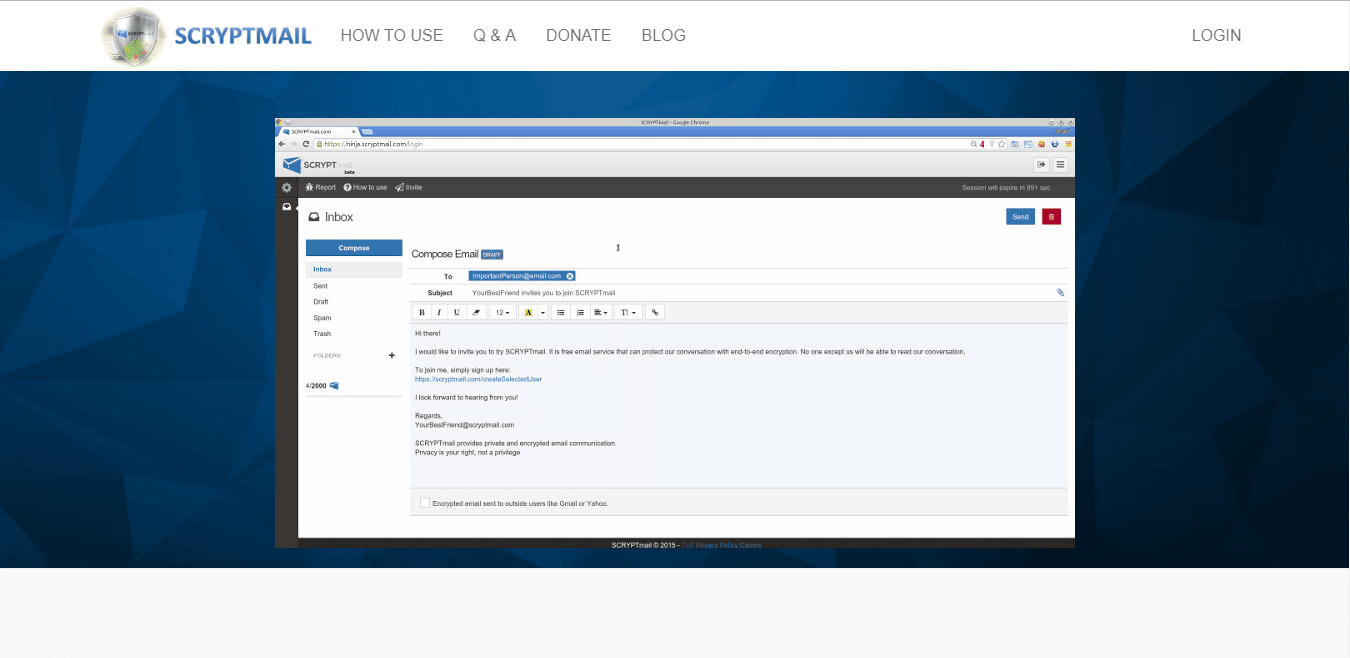1350x658 pixels.
Task: Click the blue Compose button
Action: click(x=354, y=248)
